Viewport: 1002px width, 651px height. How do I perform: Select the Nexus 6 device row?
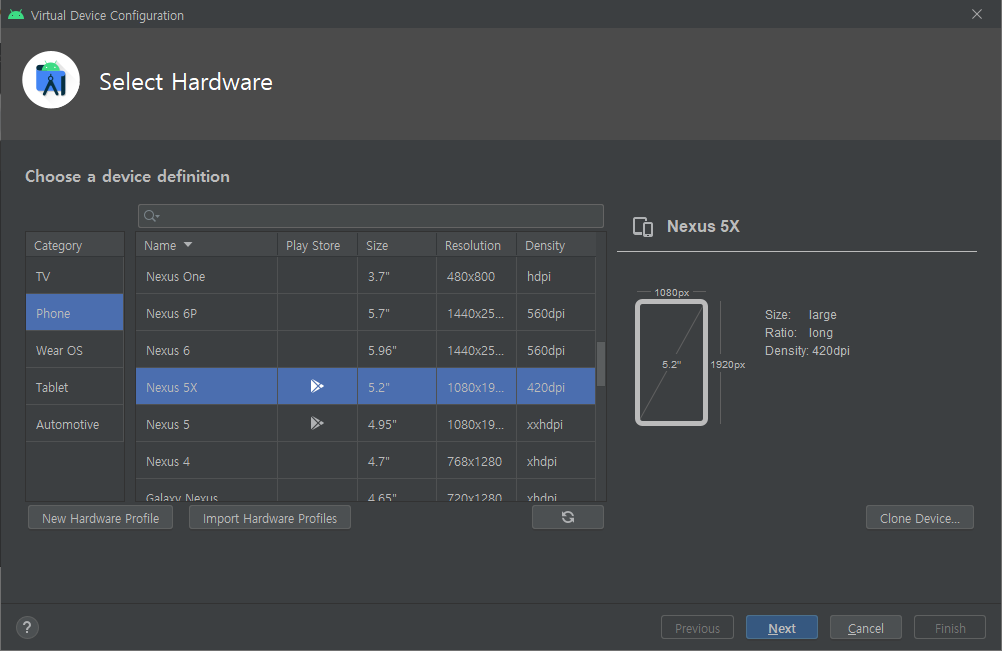(366, 350)
